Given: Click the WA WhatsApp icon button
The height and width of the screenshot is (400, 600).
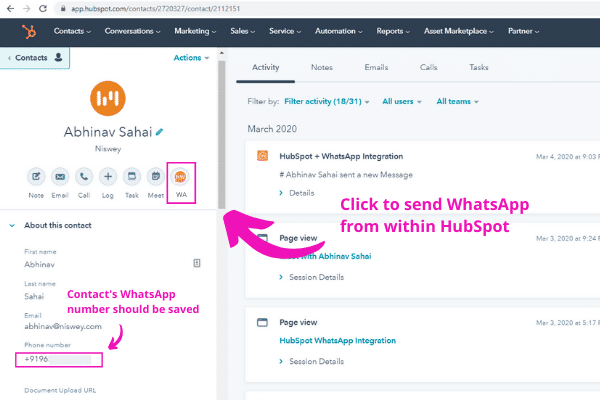Looking at the screenshot, I should click(x=180, y=177).
